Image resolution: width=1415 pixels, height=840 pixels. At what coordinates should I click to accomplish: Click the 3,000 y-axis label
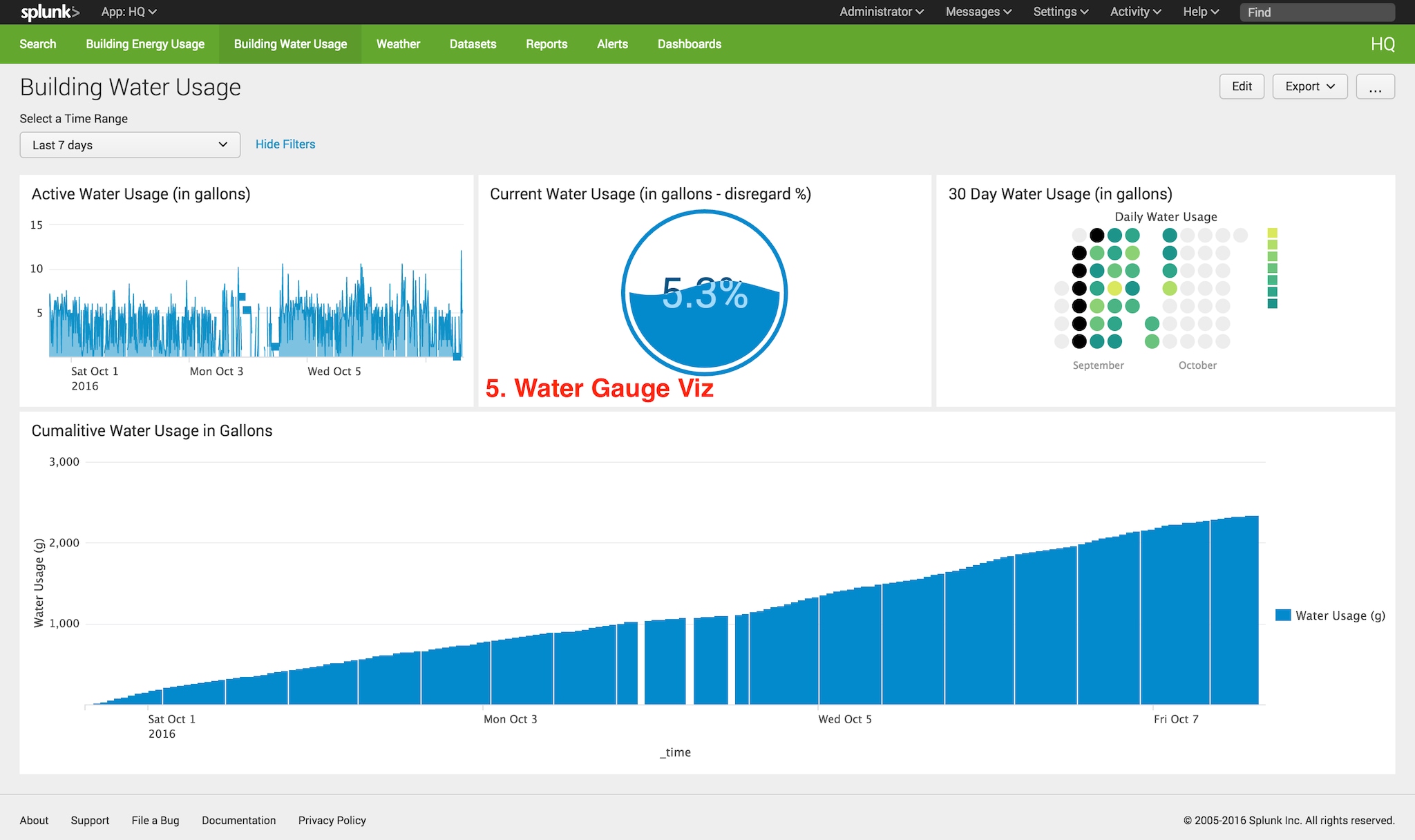click(x=64, y=461)
